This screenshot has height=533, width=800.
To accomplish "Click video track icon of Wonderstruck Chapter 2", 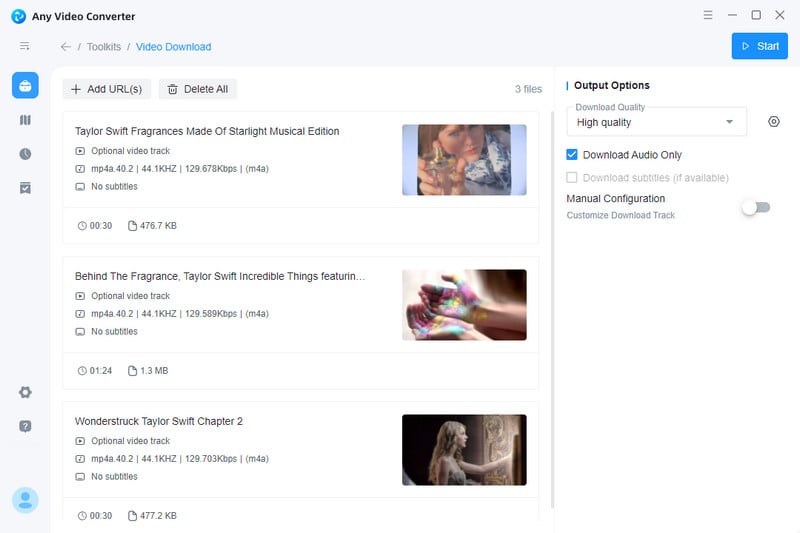I will [80, 441].
